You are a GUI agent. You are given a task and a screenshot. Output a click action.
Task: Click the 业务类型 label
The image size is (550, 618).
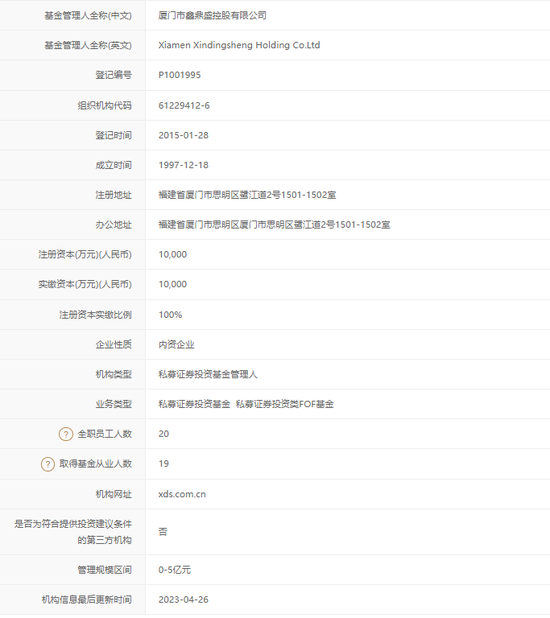click(114, 404)
